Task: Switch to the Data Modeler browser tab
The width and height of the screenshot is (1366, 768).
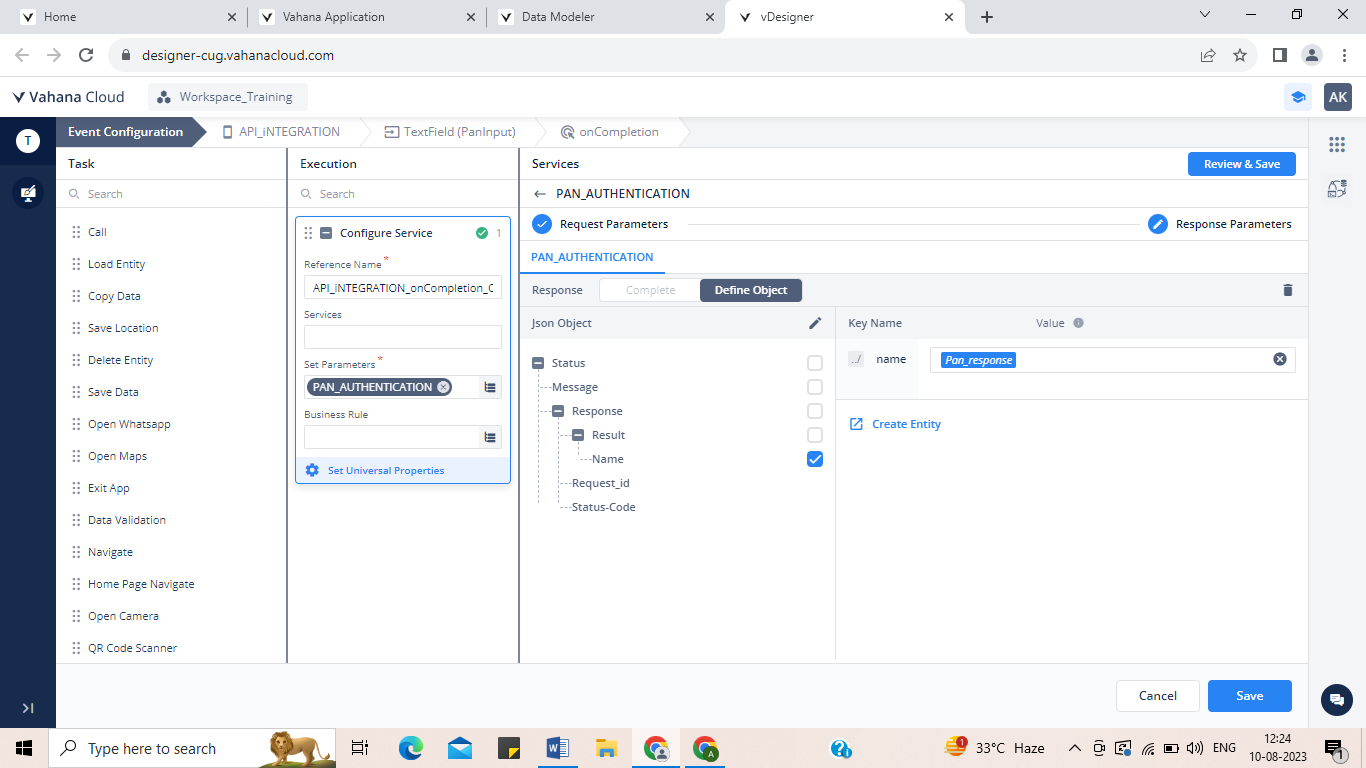Action: pyautogui.click(x=609, y=17)
